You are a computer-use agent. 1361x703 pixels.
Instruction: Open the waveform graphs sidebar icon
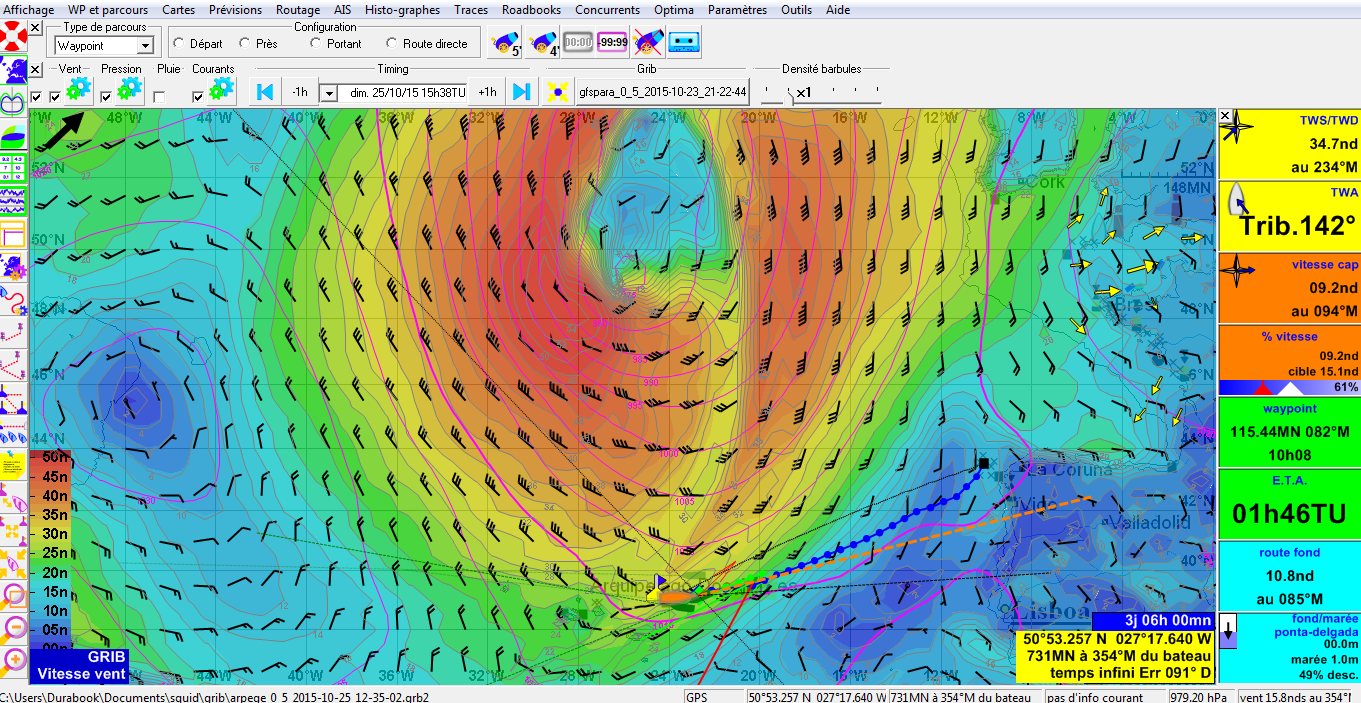point(14,202)
